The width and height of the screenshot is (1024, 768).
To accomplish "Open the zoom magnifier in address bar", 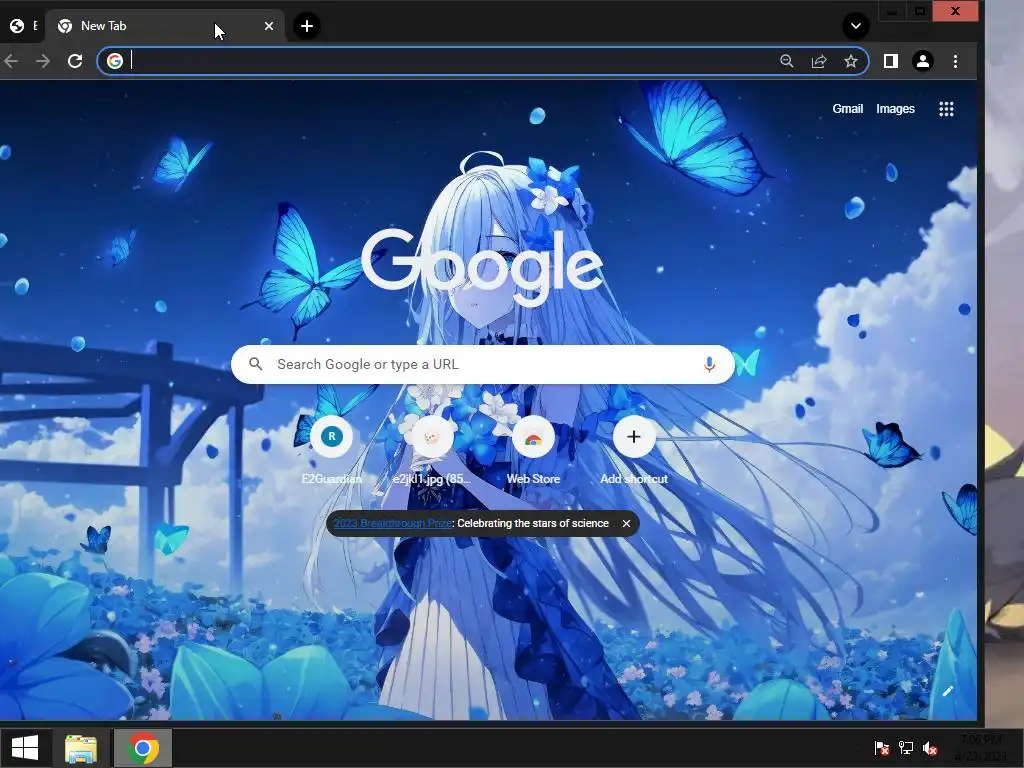I will 787,61.
